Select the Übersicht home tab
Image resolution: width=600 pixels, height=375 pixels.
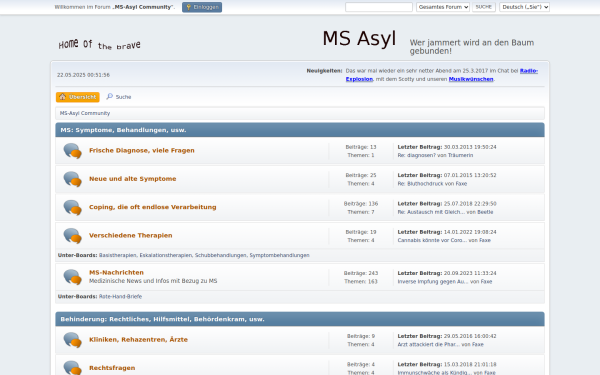pos(78,97)
